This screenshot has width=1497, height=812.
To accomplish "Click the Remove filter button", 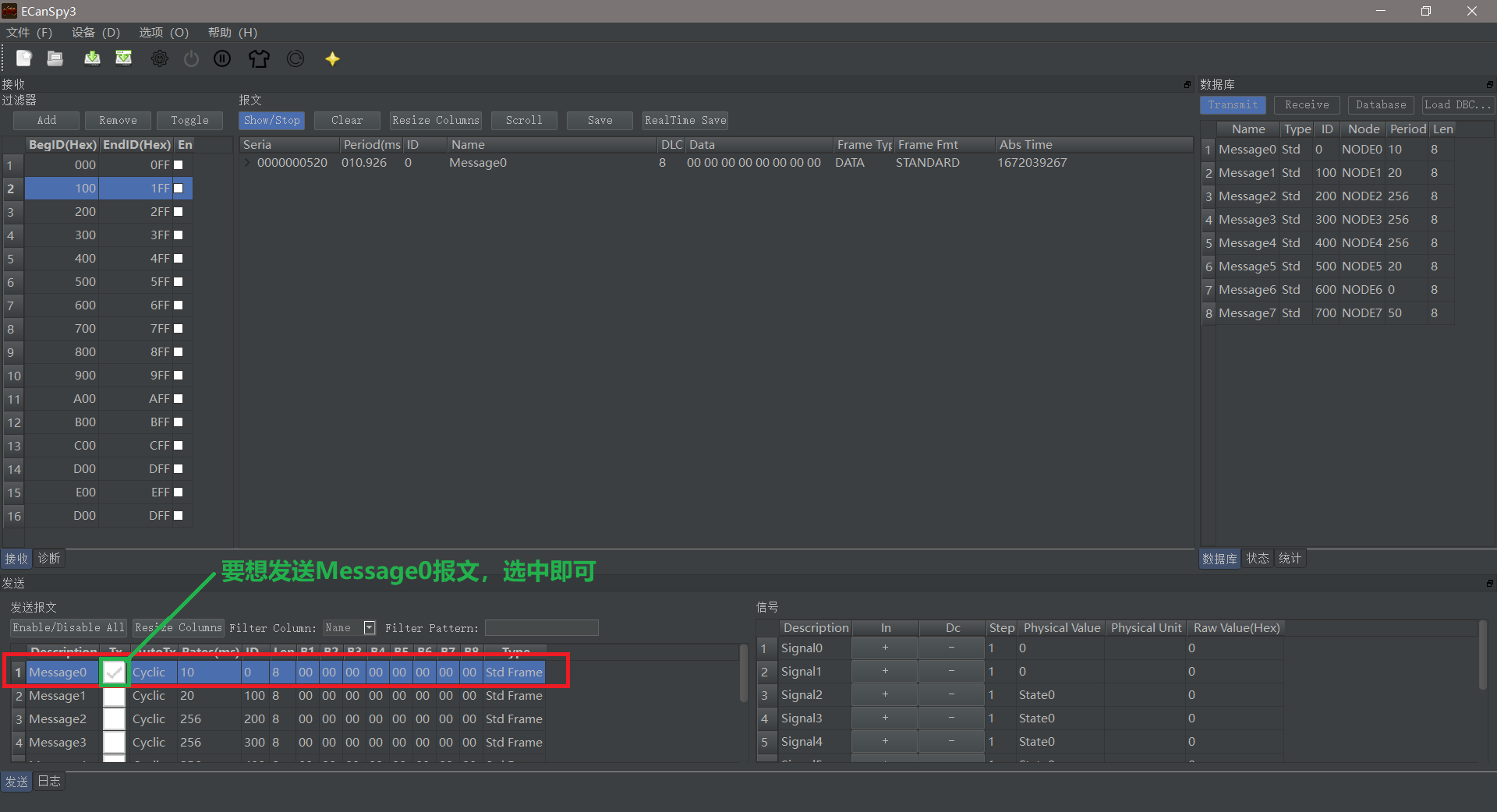I will [118, 120].
